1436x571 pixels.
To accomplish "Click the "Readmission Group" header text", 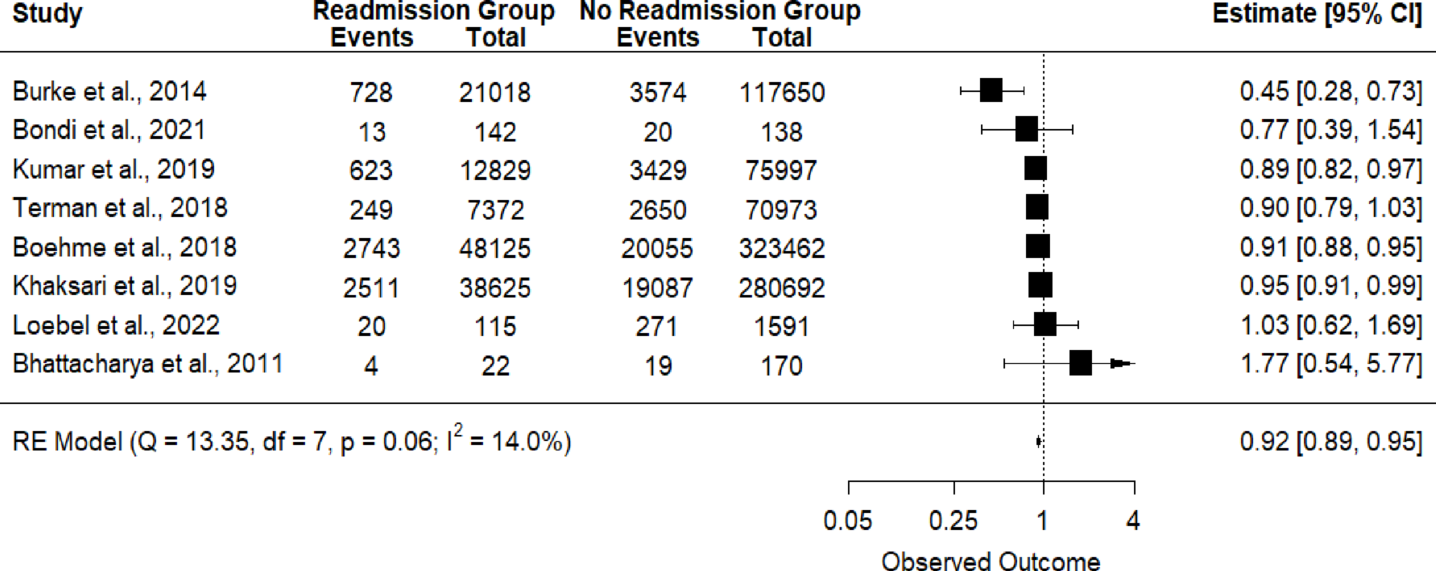I will click(434, 12).
